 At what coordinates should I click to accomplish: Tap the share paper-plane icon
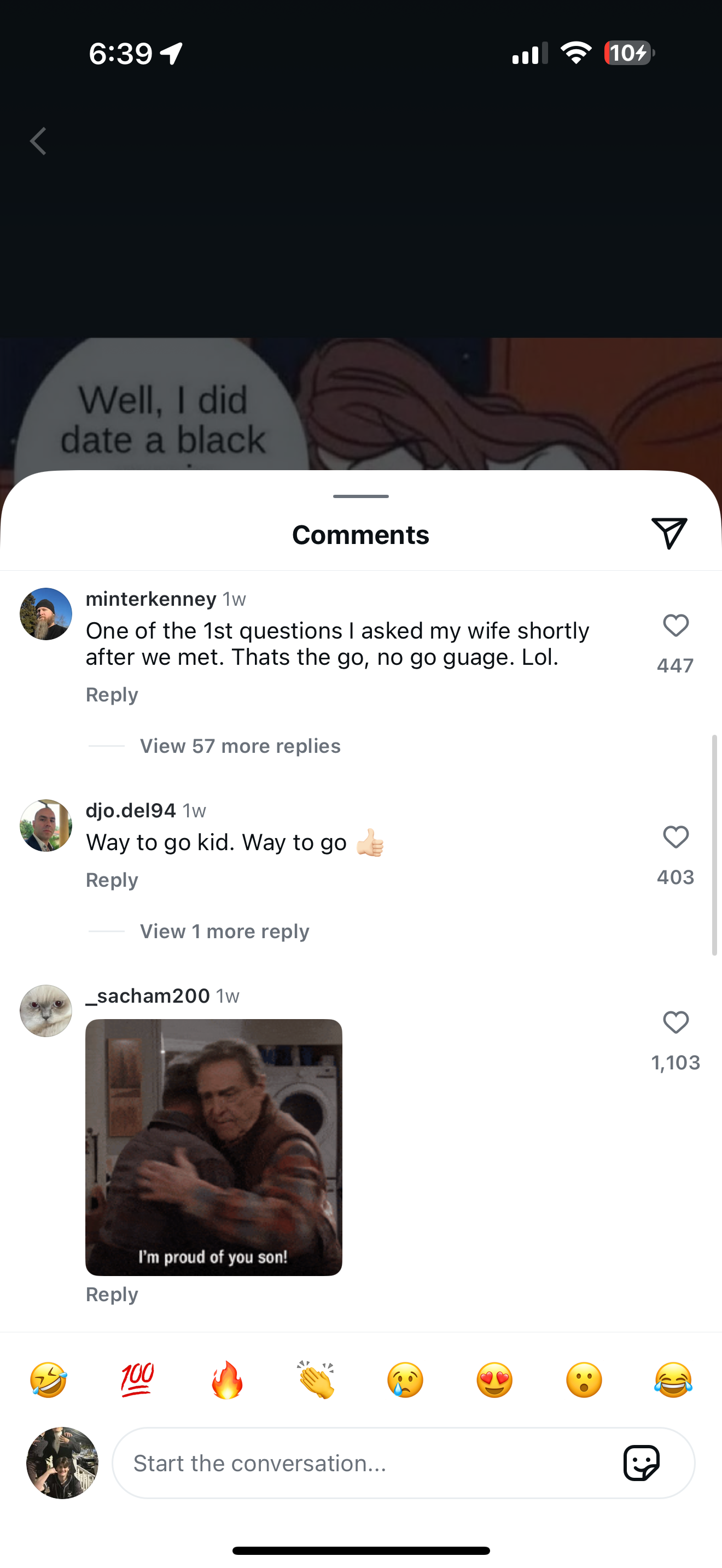[669, 533]
